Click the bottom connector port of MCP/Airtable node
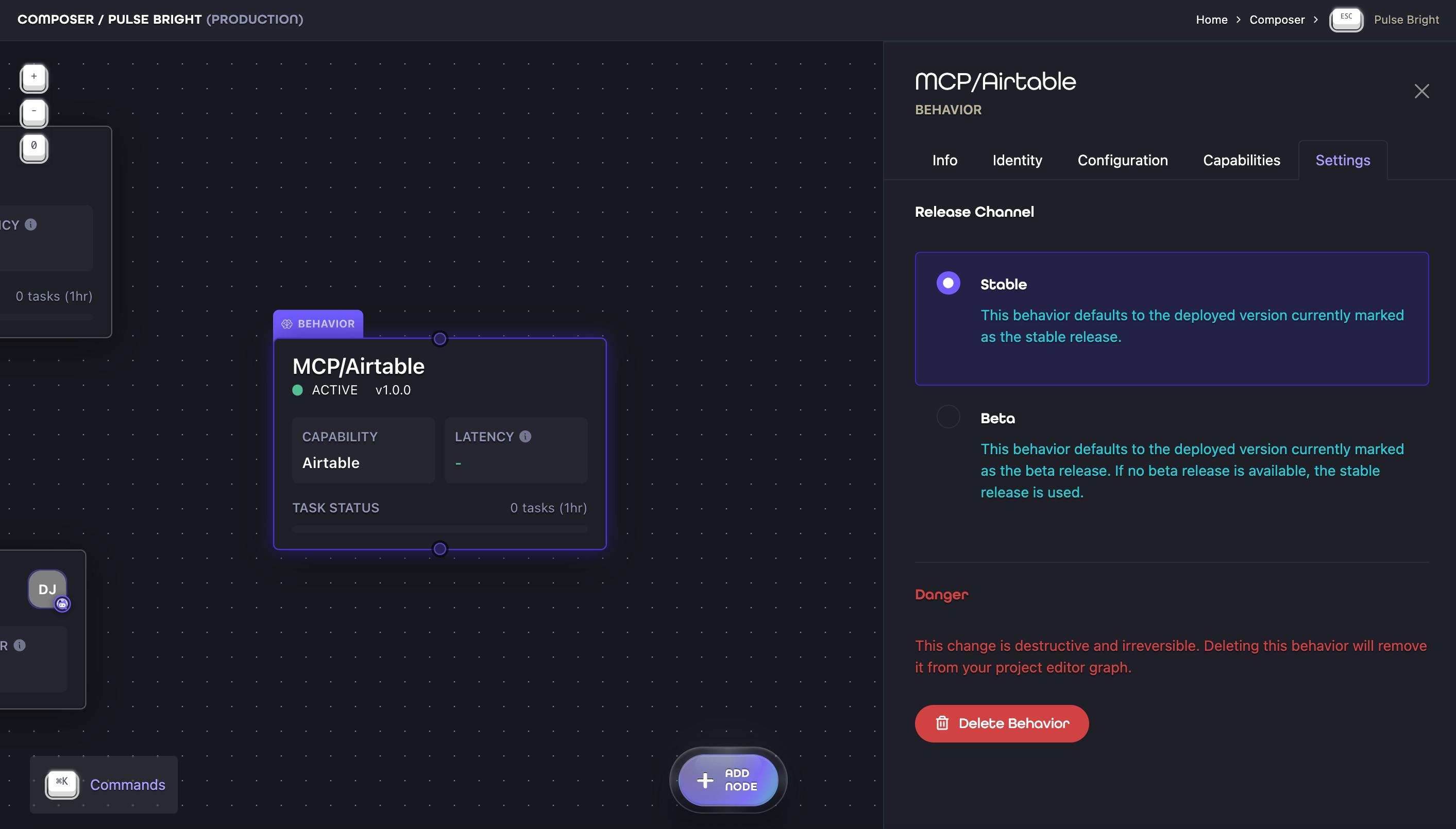1456x829 pixels. 440,549
